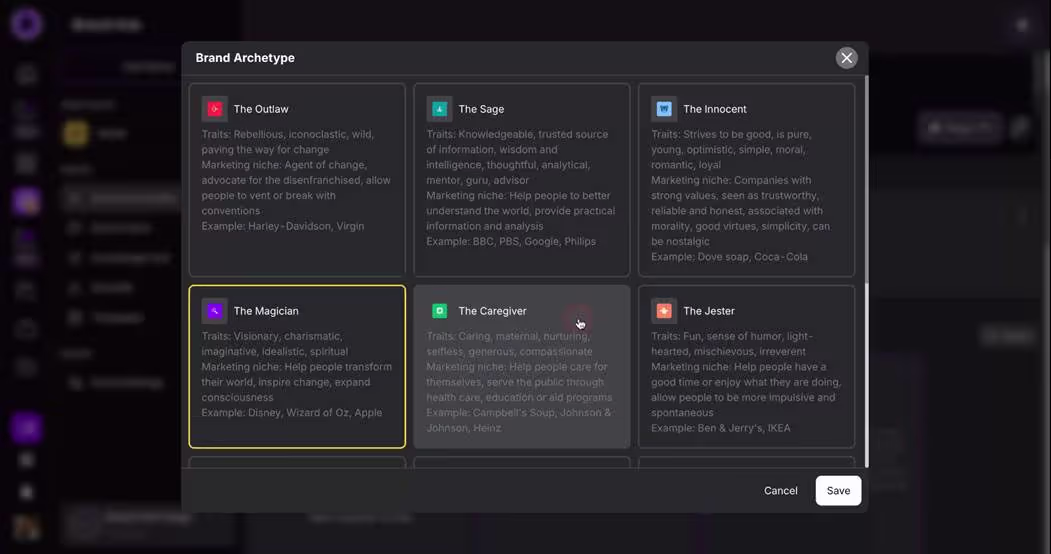Click "Example: Ben & Jerry's, IKEA" text
Image resolution: width=1051 pixels, height=554 pixels.
[721, 428]
